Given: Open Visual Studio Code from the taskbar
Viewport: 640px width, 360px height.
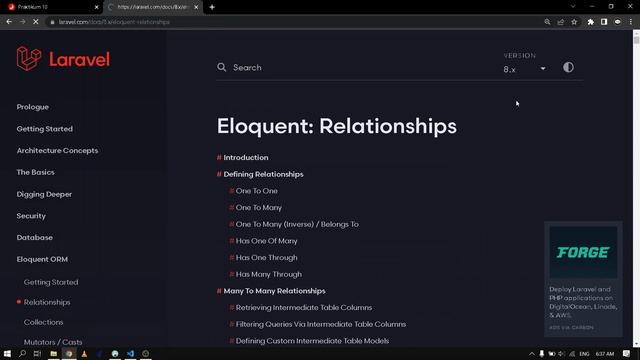Looking at the screenshot, I should [130, 353].
